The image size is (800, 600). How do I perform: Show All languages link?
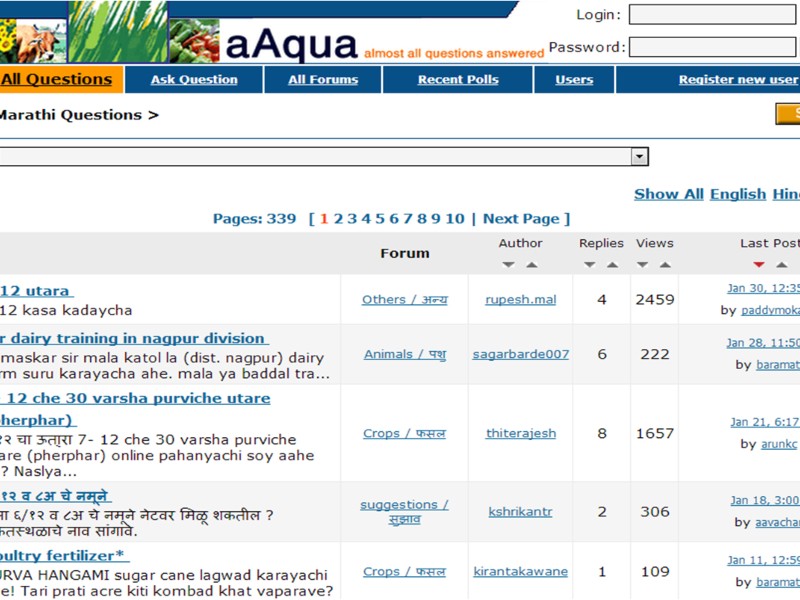[x=668, y=194]
